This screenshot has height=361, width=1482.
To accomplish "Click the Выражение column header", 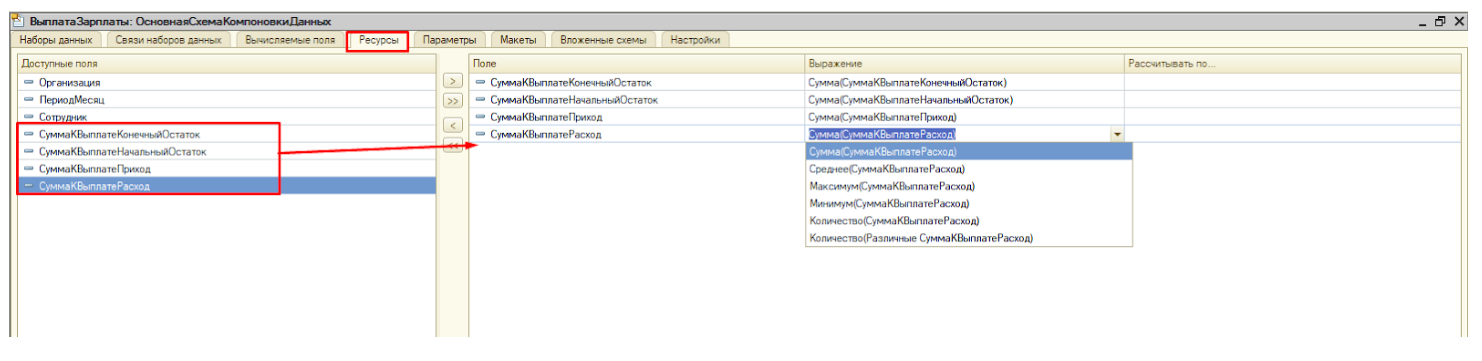I will pos(965,64).
